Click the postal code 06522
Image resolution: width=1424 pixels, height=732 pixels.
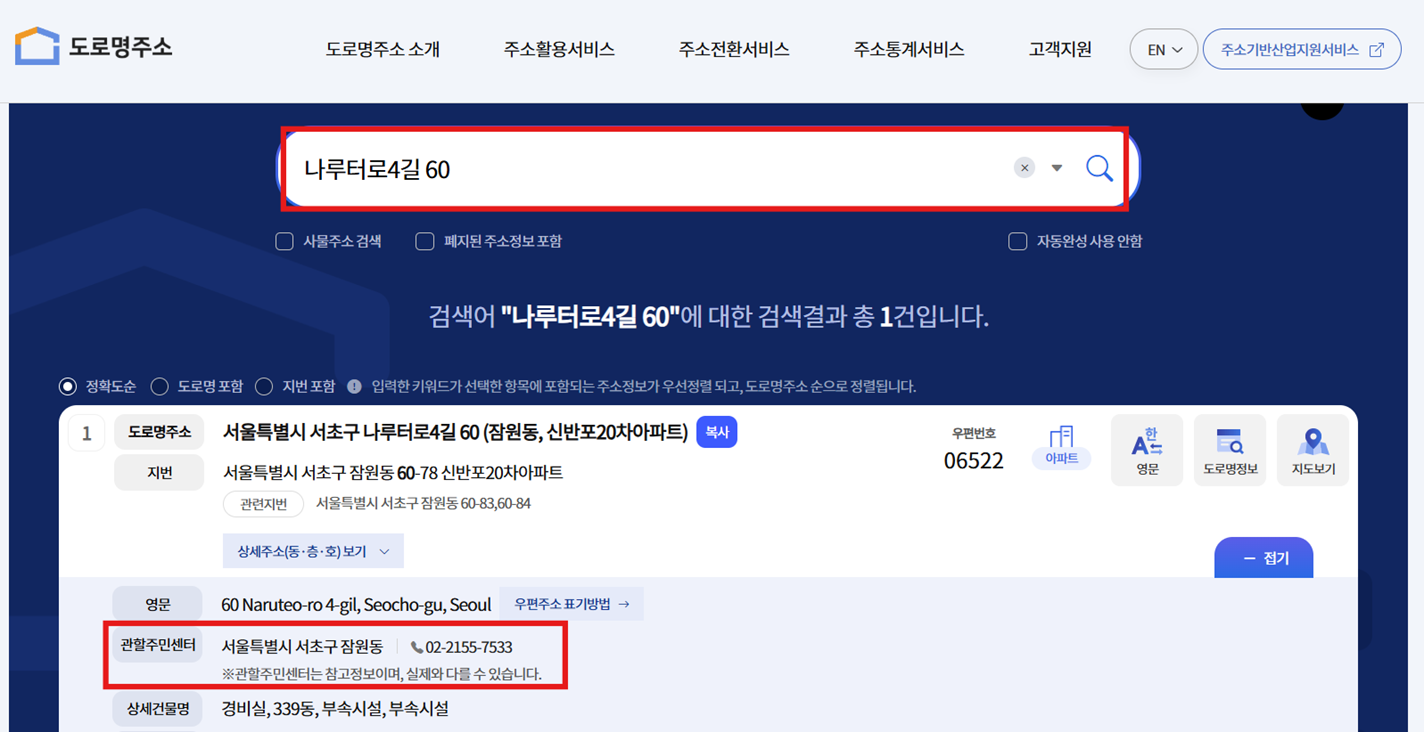(974, 460)
